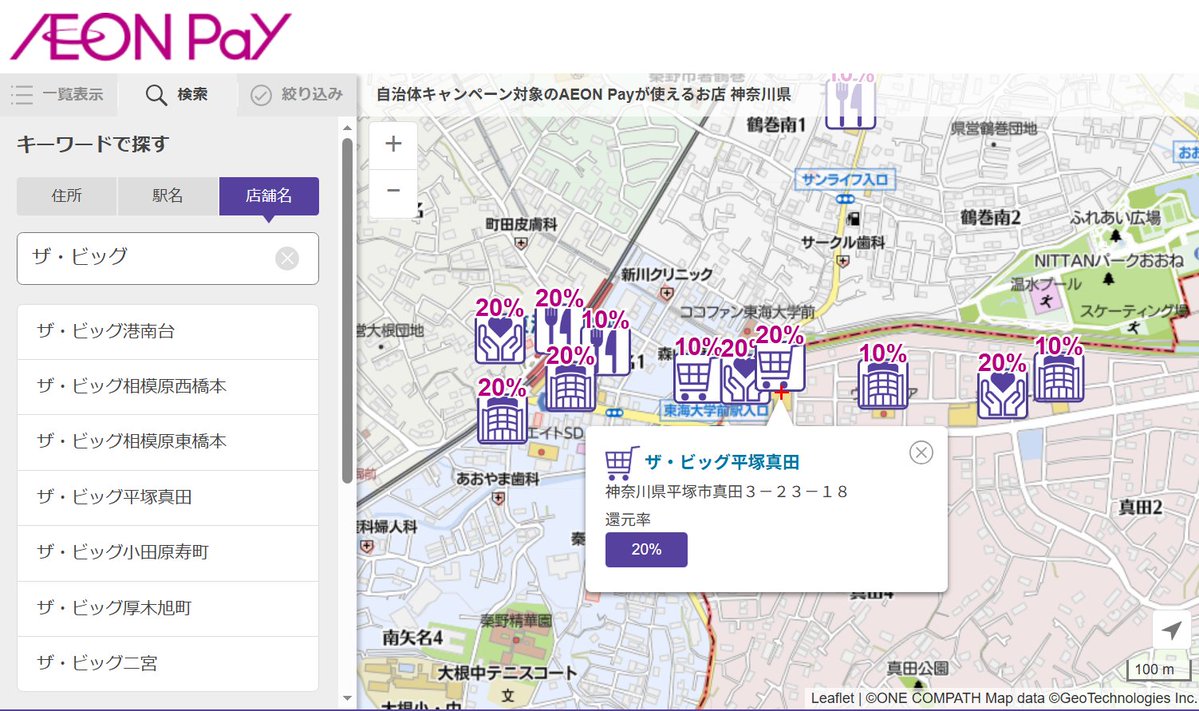Click the sidebar scrollbar thumb
Image resolution: width=1199 pixels, height=711 pixels.
[347, 310]
